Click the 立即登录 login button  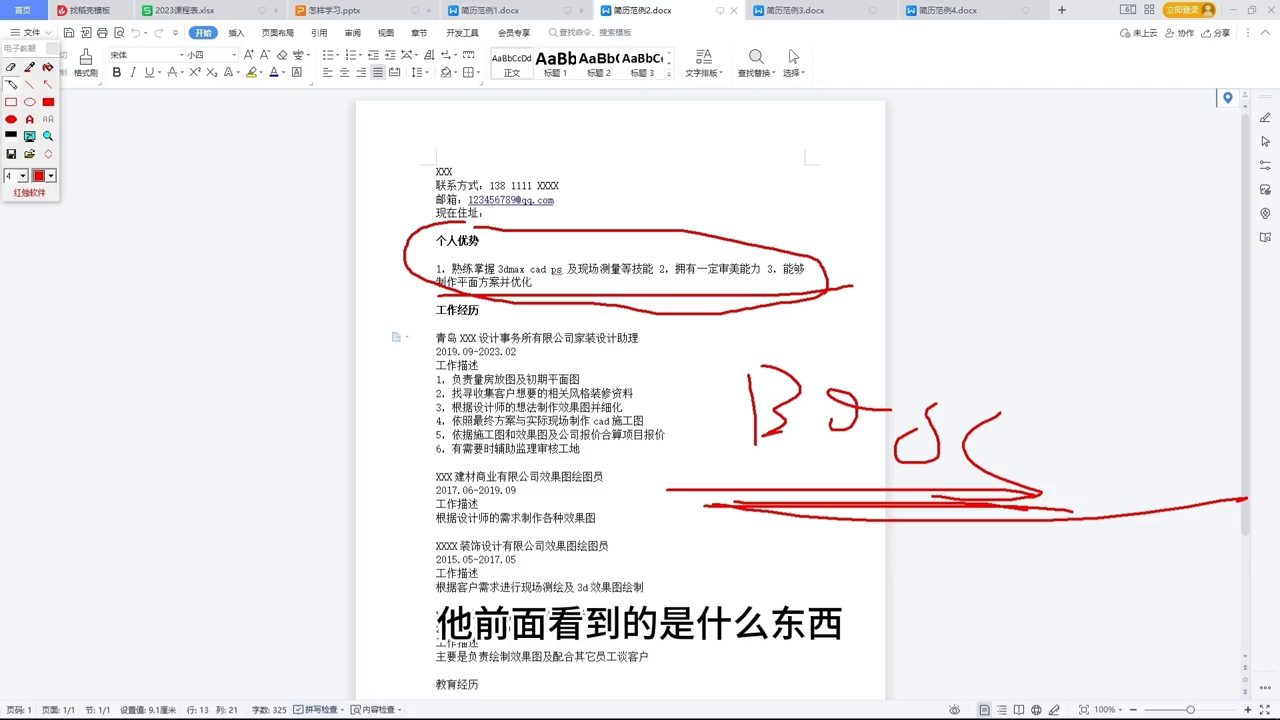[1189, 10]
